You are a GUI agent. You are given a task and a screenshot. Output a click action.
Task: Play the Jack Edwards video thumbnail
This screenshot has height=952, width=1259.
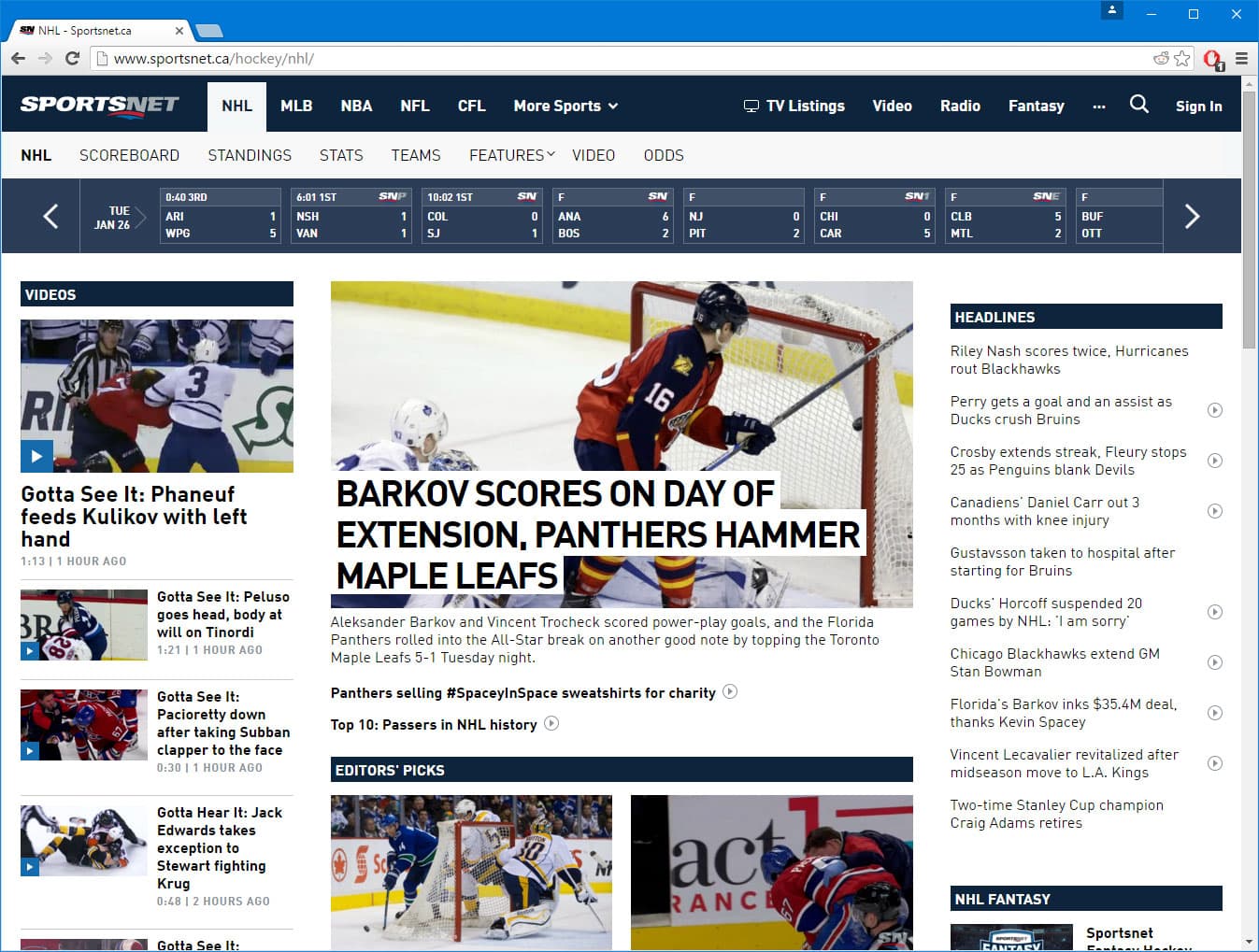[x=84, y=840]
